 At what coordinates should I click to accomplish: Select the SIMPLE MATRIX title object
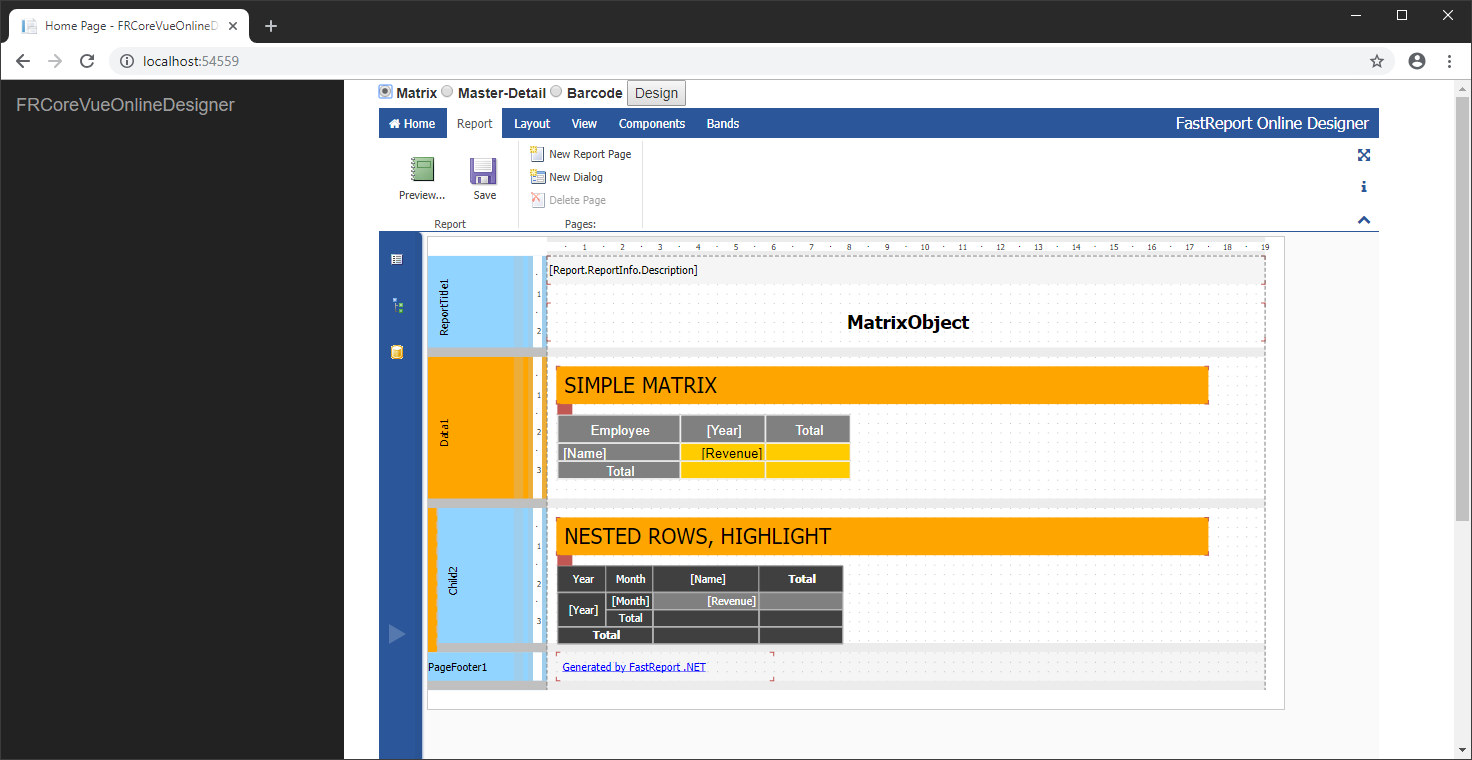(882, 385)
